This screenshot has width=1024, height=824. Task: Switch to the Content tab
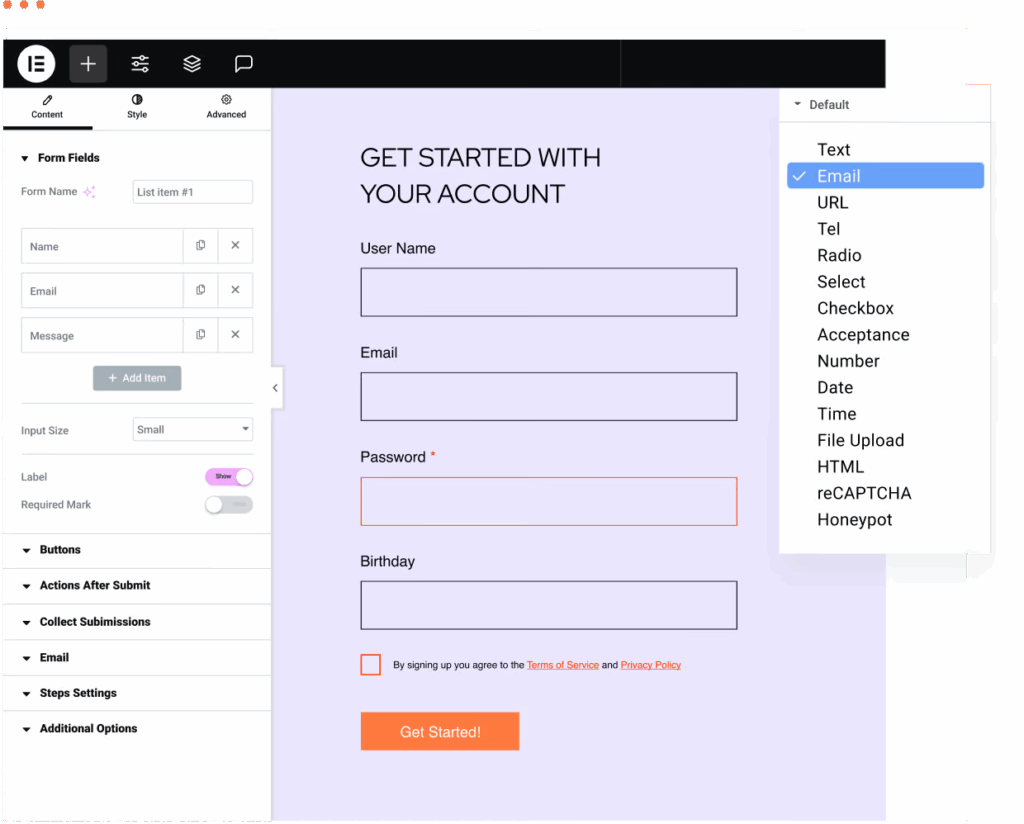47,107
